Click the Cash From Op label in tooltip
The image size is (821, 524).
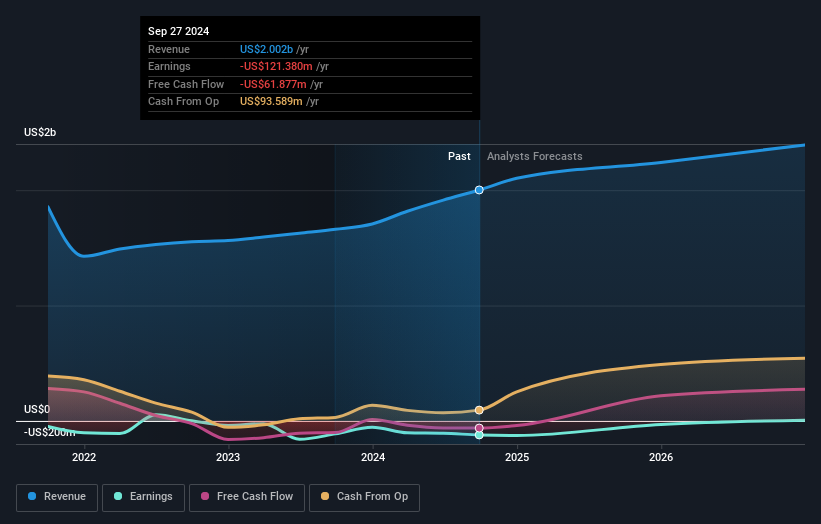183,102
